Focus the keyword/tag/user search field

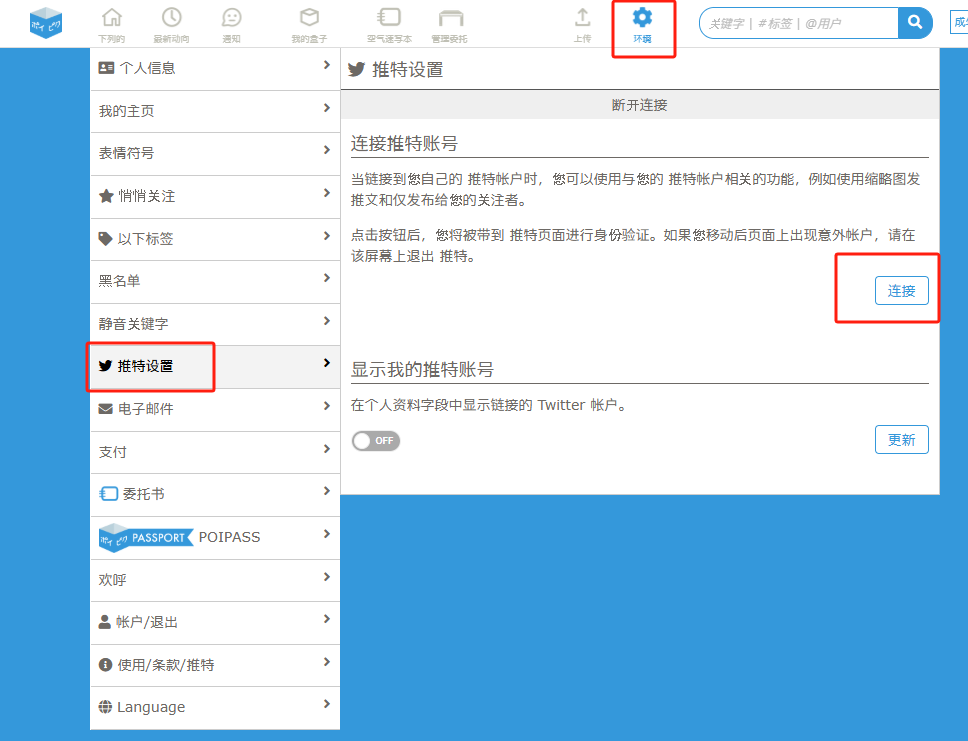tap(799, 23)
